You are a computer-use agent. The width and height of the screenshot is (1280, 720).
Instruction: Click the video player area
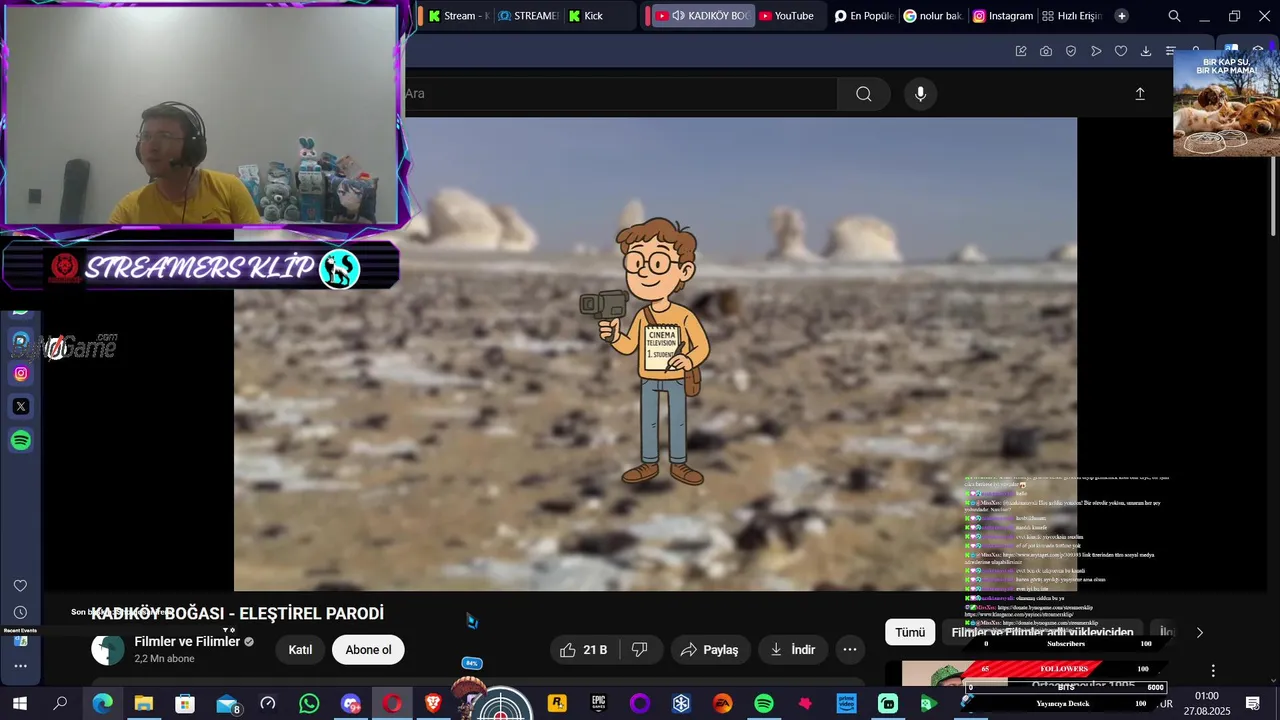click(x=655, y=354)
